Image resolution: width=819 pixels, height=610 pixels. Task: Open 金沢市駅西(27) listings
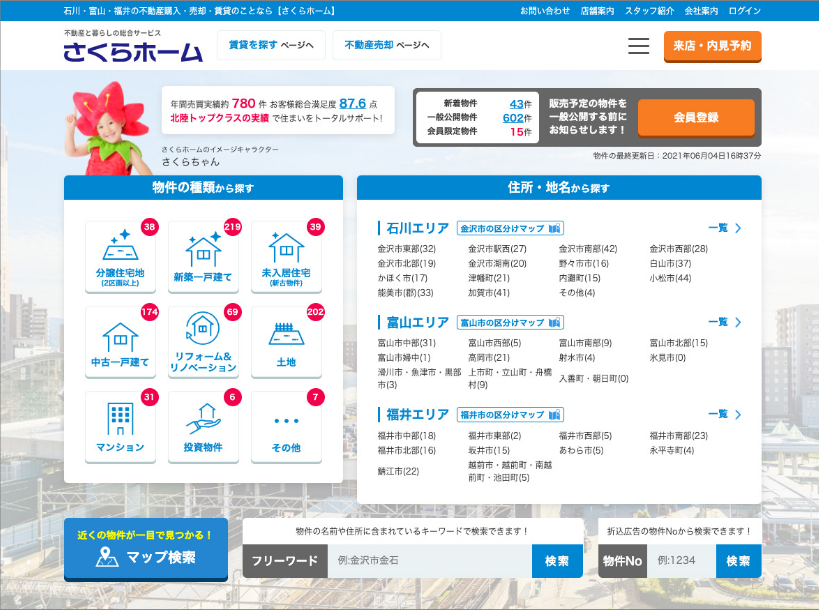coord(497,249)
